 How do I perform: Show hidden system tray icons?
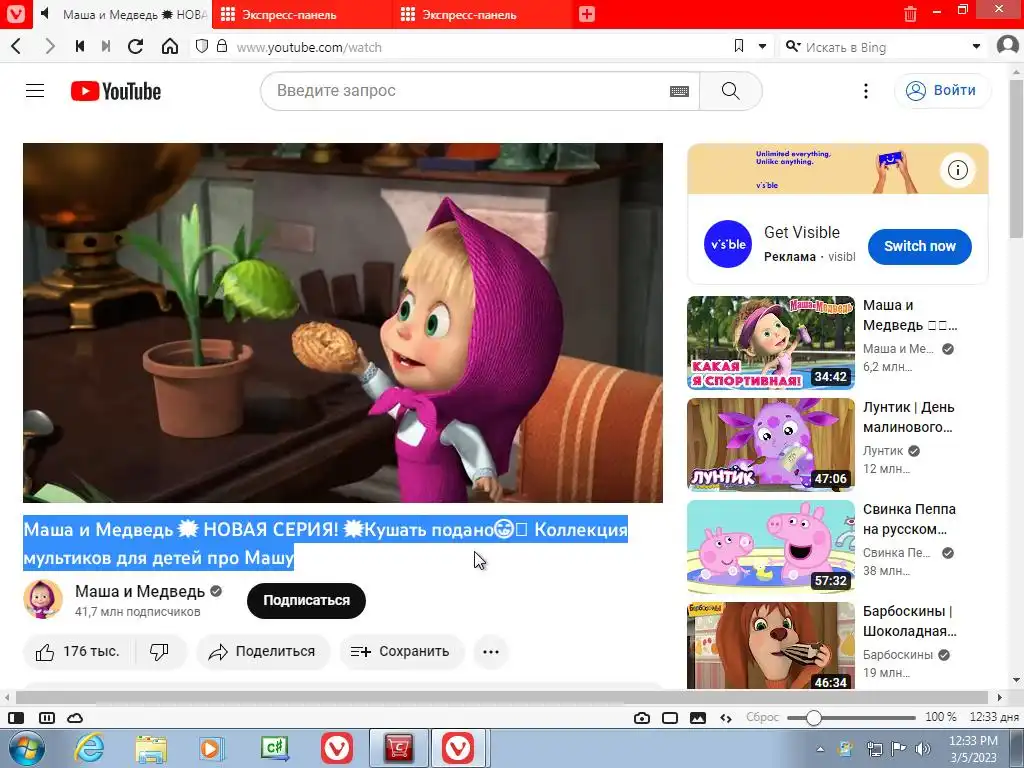(820, 749)
